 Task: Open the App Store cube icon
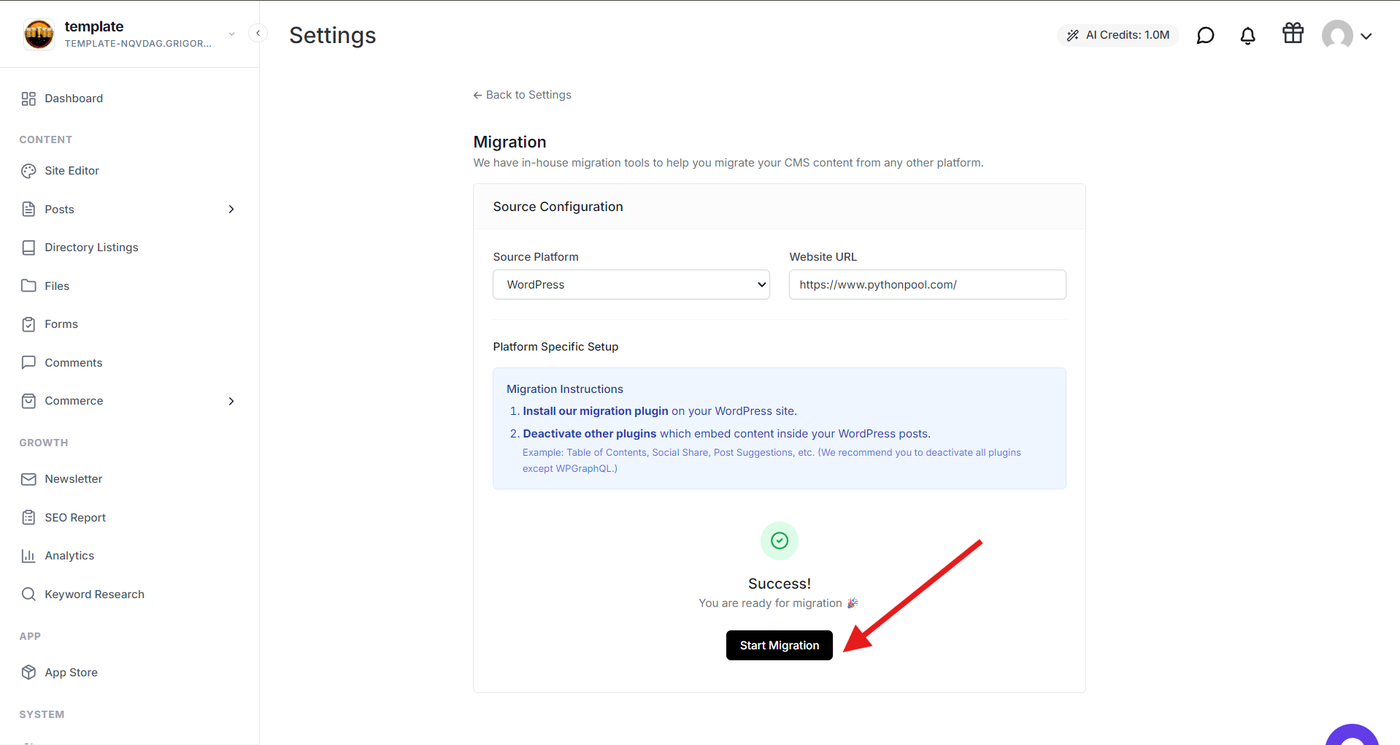pos(28,672)
